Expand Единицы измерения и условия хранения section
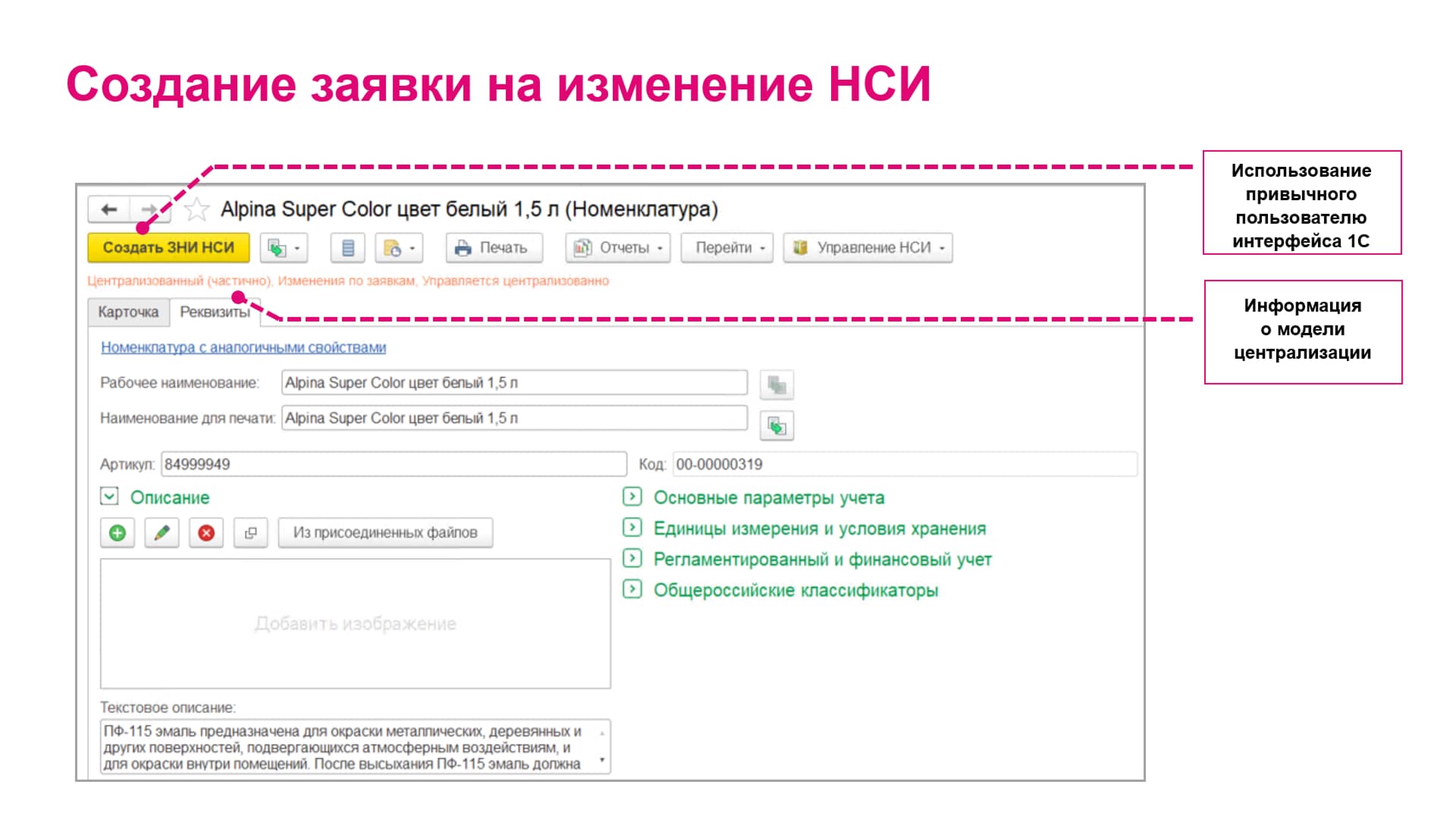The image size is (1456, 819). pos(632,528)
